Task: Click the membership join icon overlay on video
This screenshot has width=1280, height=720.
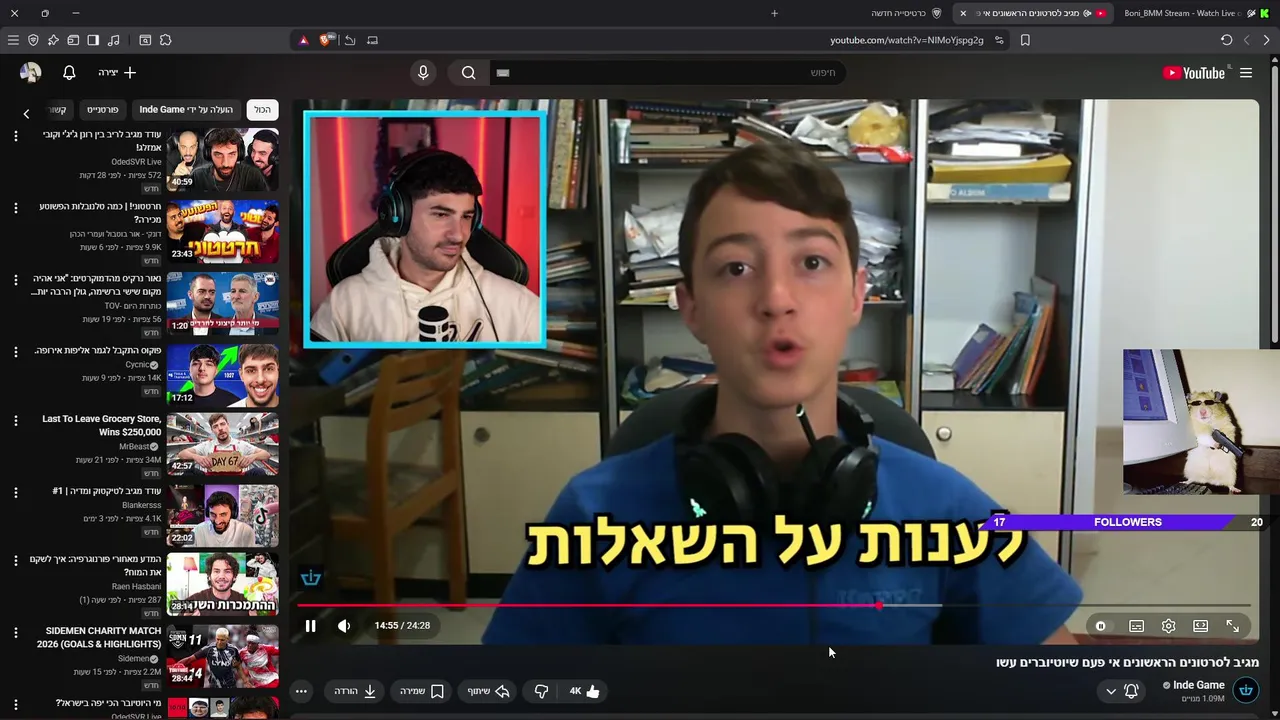Action: [311, 578]
